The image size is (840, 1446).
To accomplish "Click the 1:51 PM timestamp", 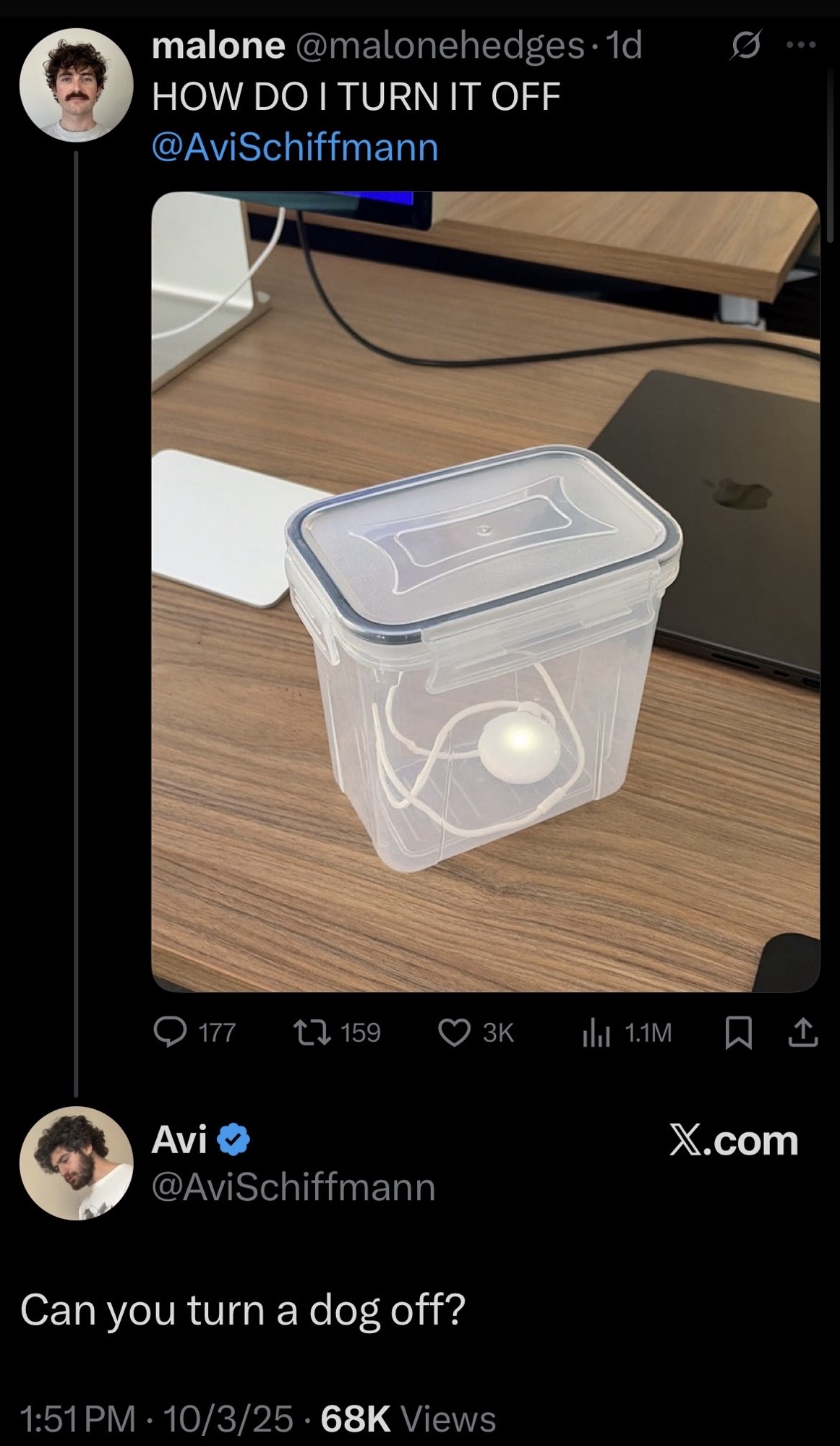I will [x=78, y=1419].
